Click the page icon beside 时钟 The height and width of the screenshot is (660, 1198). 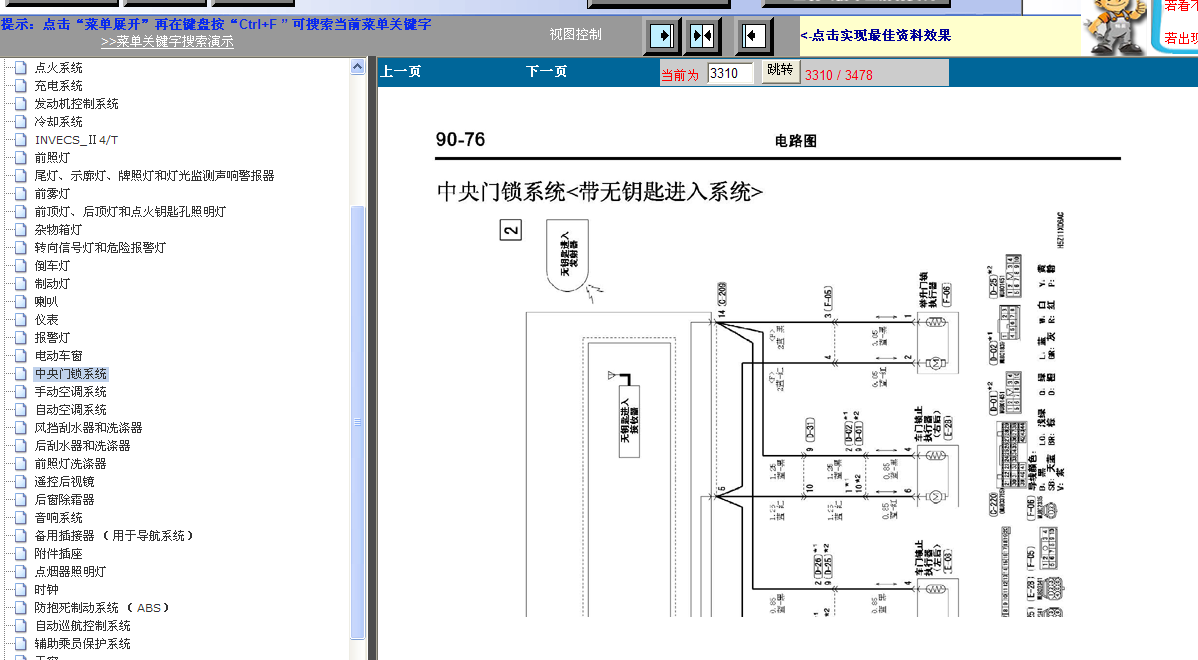point(21,589)
